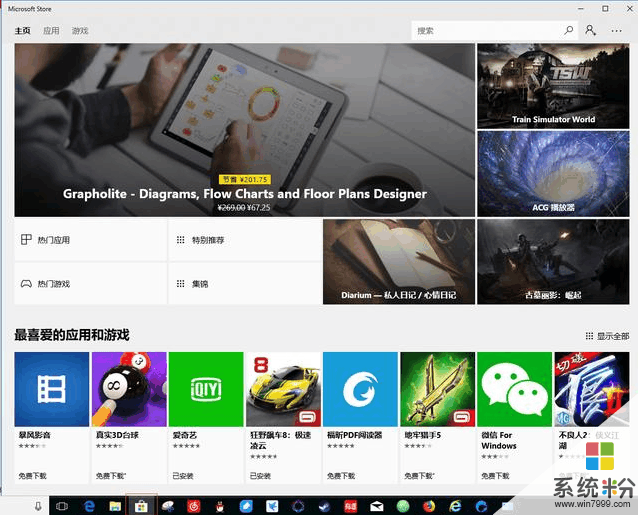Screen dimensions: 638x515
Task: Launch Firefox from the taskbar
Action: (x=429, y=506)
